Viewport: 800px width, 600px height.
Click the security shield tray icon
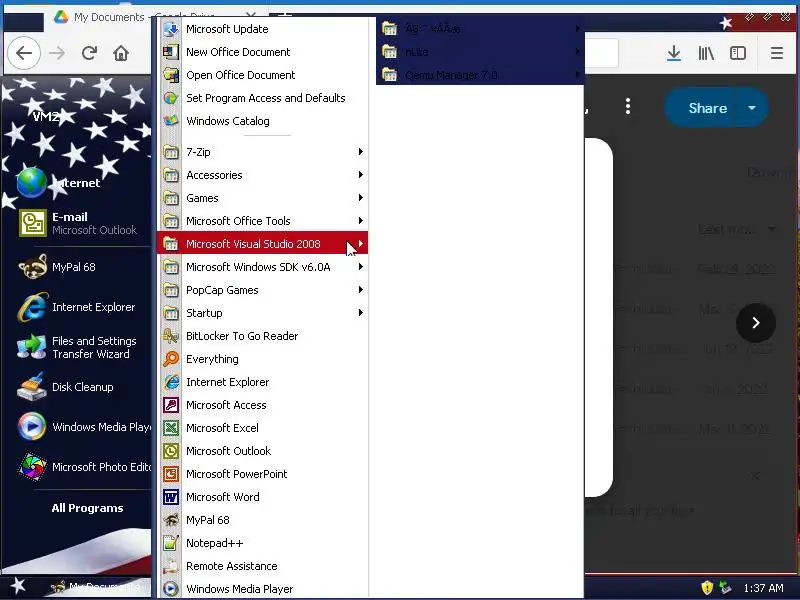click(x=707, y=588)
